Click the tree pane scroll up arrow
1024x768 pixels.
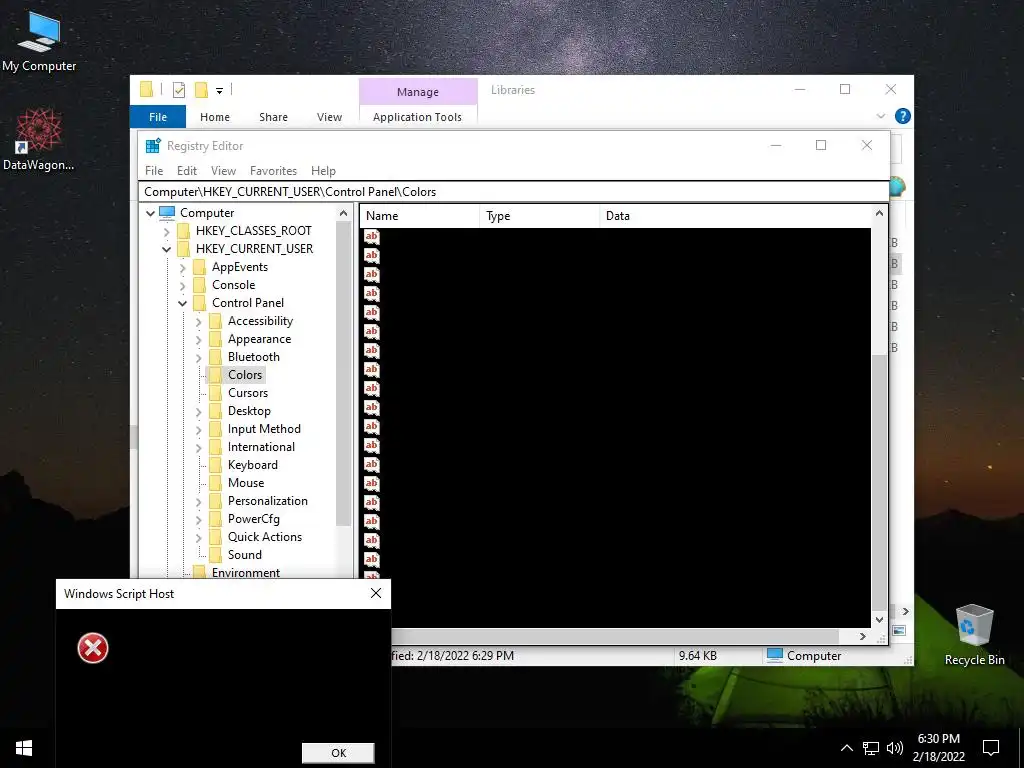tap(344, 213)
